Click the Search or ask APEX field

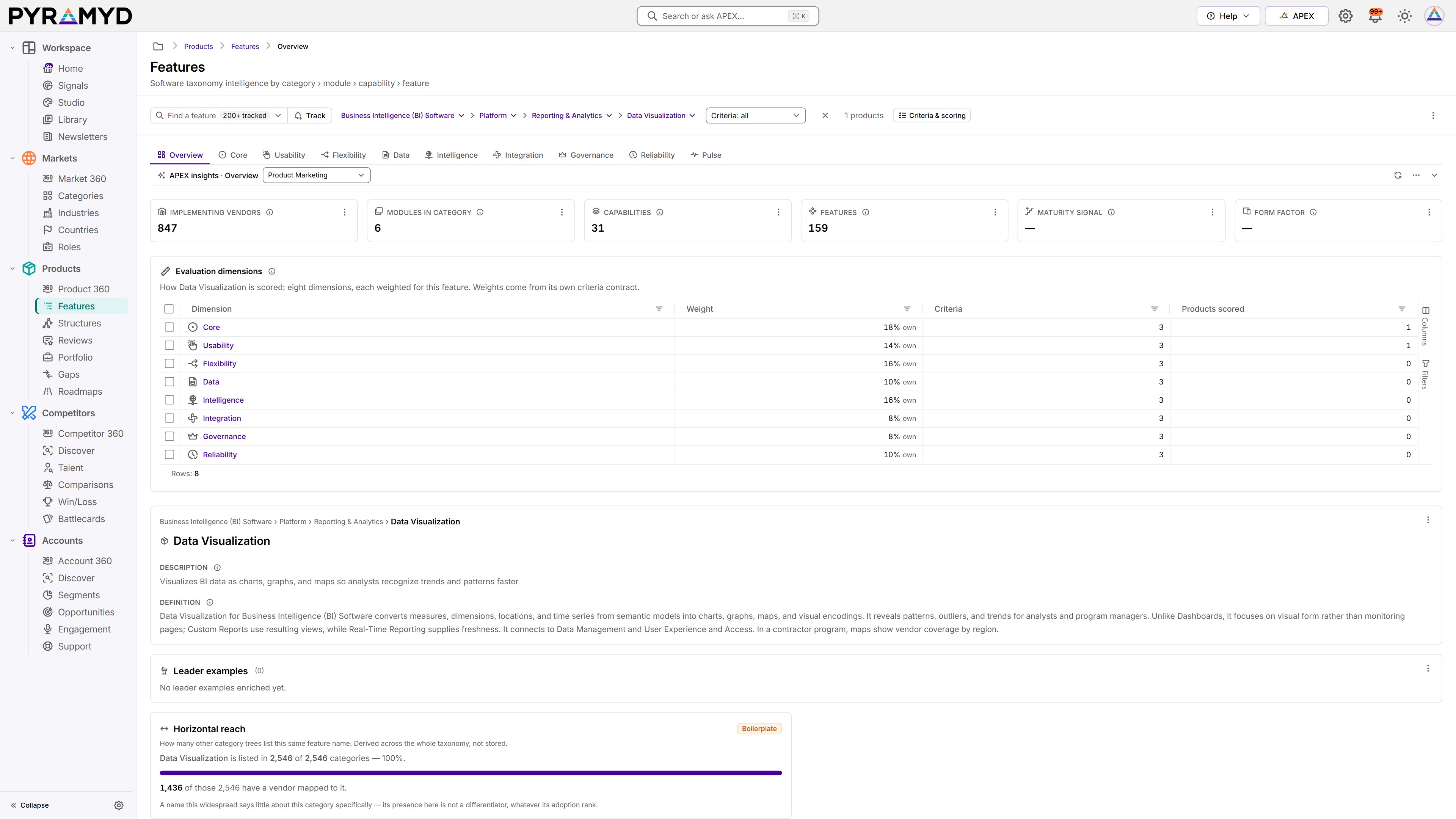point(728,16)
